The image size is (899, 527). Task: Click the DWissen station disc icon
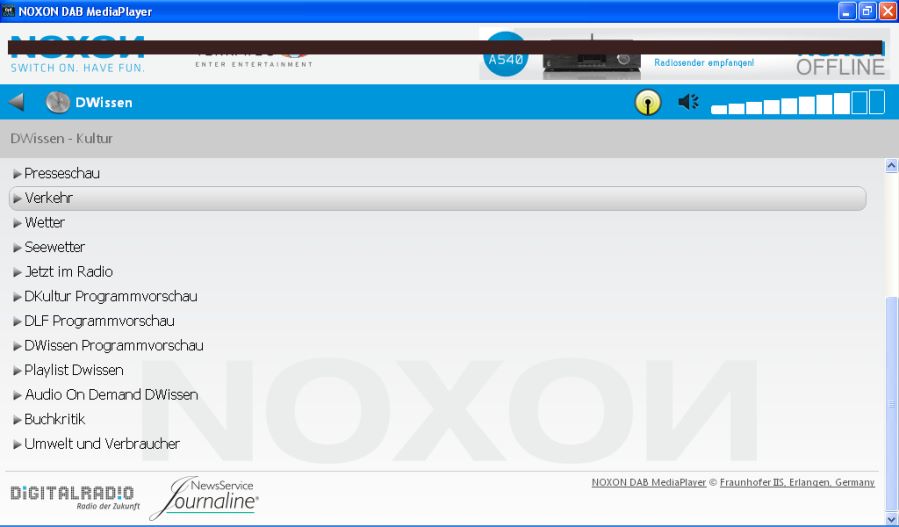57,102
